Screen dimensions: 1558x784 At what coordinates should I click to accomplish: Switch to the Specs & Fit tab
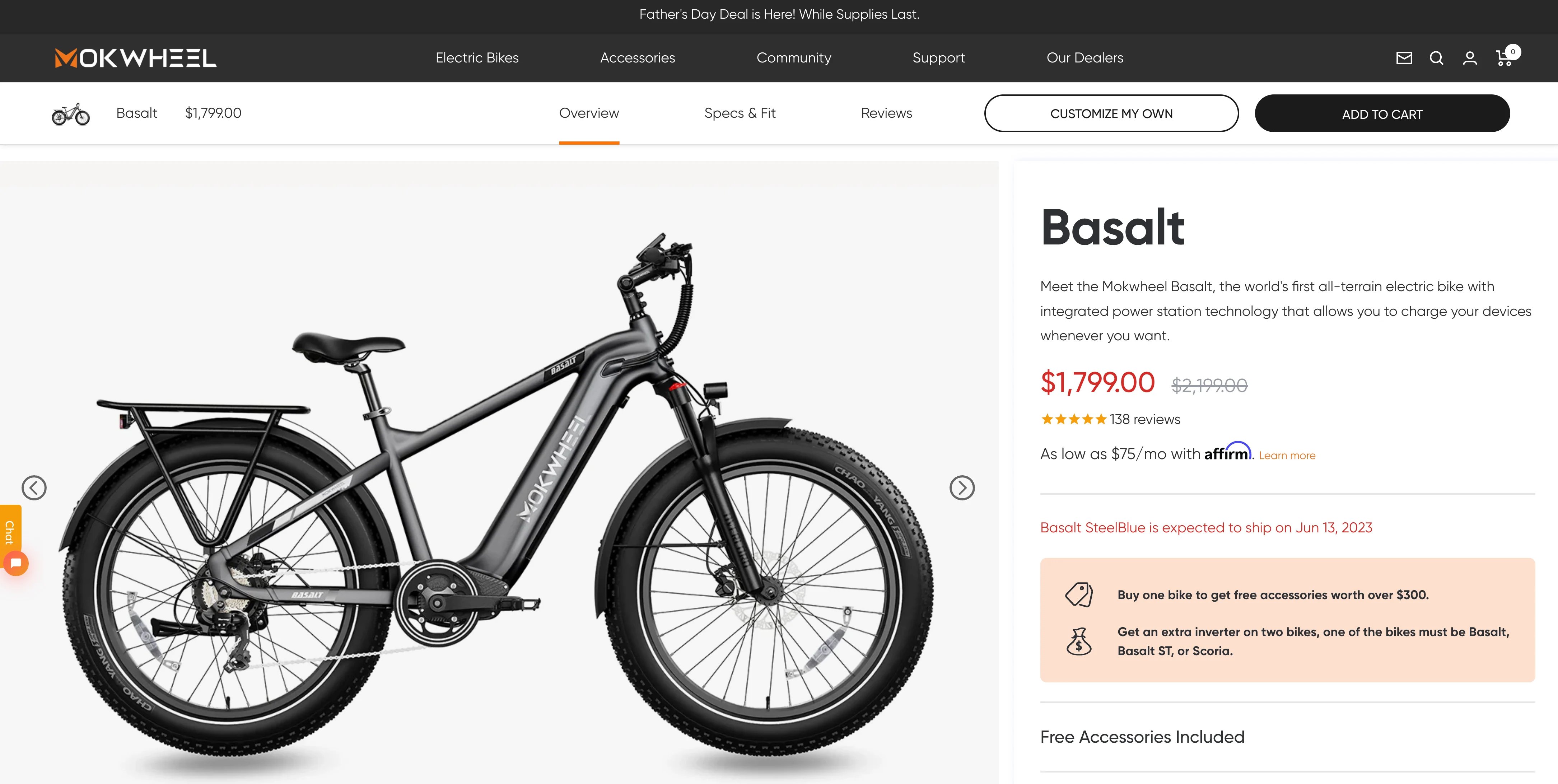point(740,113)
